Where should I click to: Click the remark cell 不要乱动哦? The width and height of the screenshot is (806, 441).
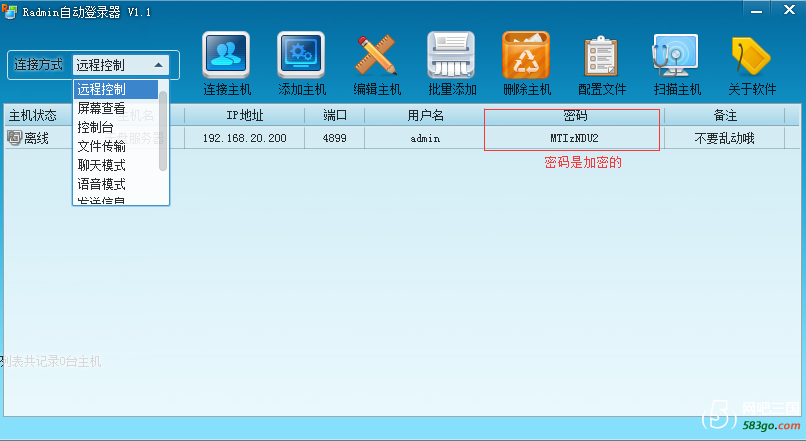(x=725, y=138)
